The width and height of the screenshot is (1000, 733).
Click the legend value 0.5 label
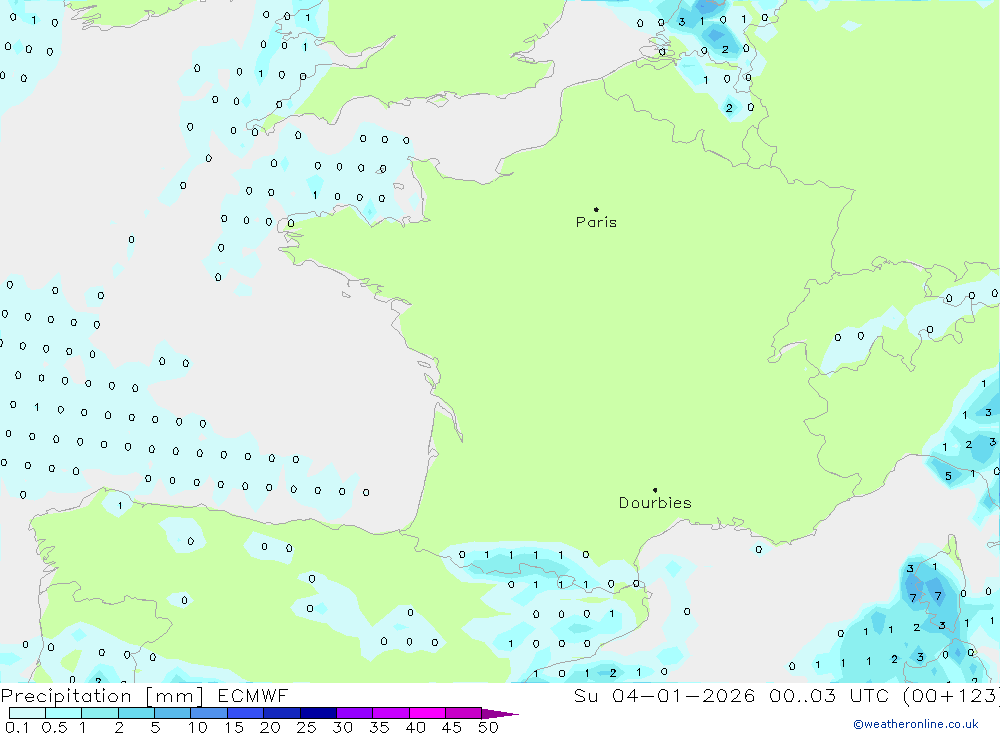coord(54,727)
